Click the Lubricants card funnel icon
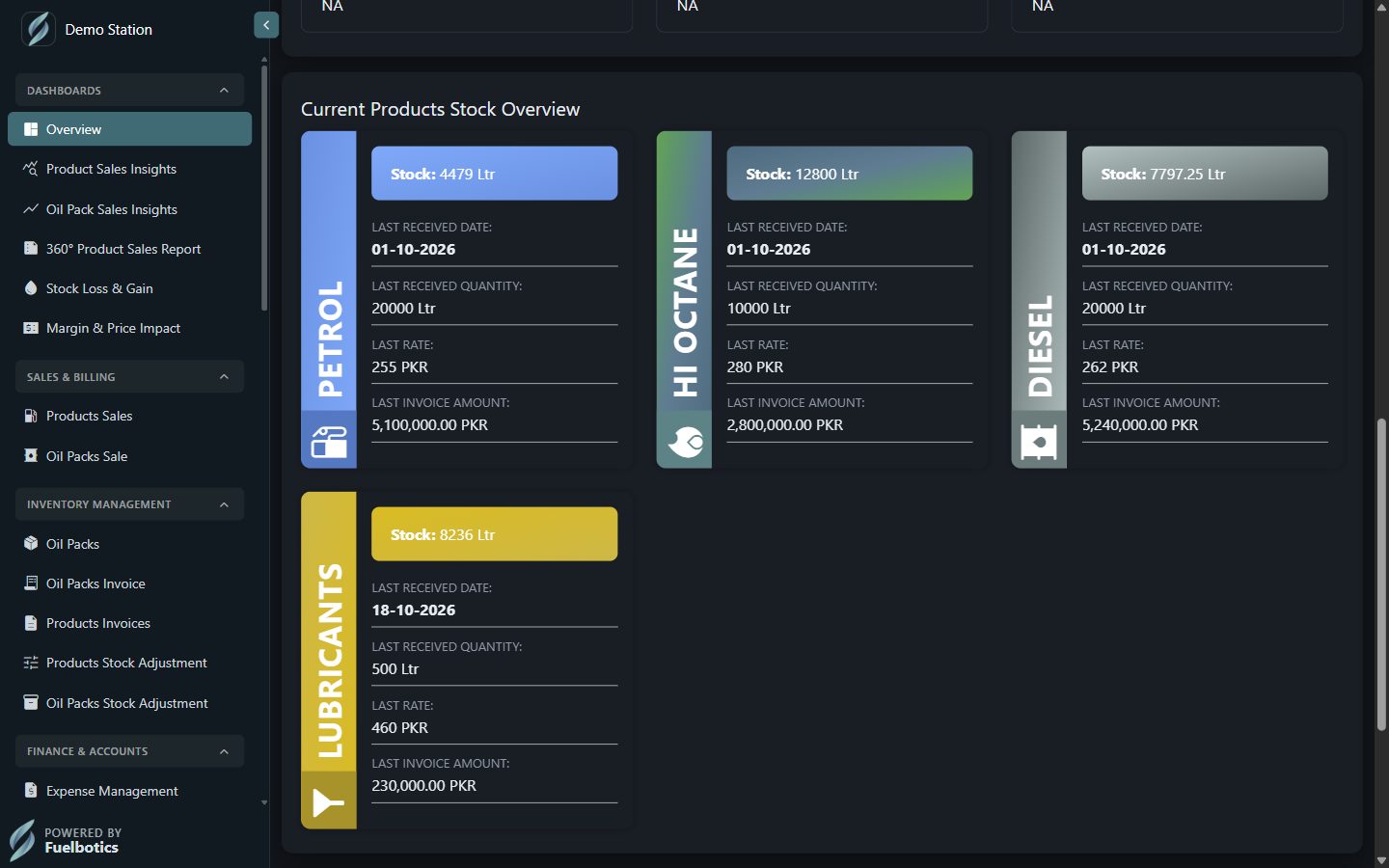The image size is (1389, 868). coord(328,802)
